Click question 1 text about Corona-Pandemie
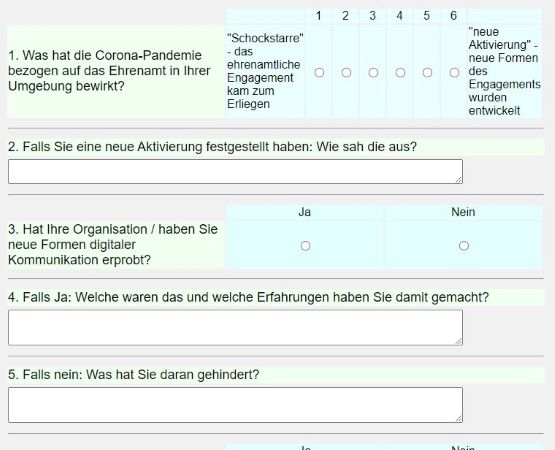This screenshot has height=450, width=555. tap(109, 71)
